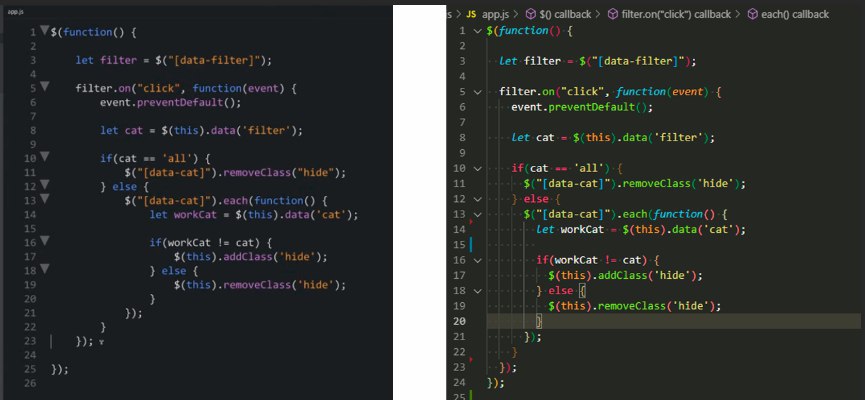Collapse line 1 fold triangle in left editor
Screen dimensions: 865x400
(45, 30)
